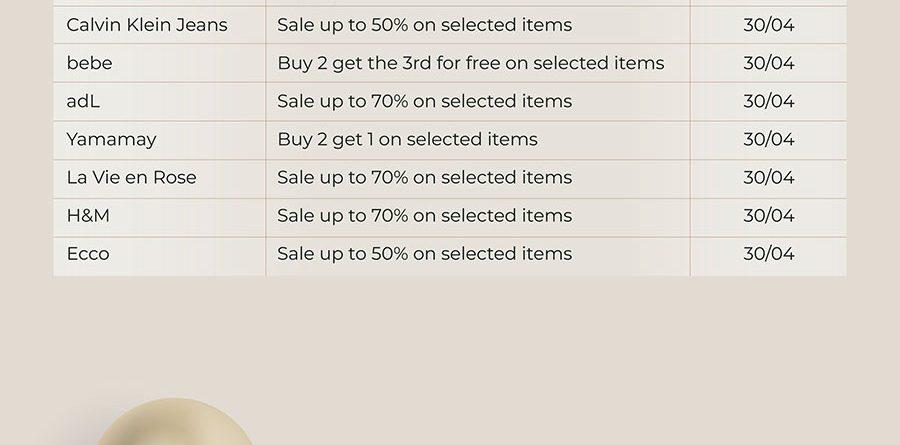Click La Vie en Rose 70% sale text
Screen dimensions: 900x445
tap(425, 177)
